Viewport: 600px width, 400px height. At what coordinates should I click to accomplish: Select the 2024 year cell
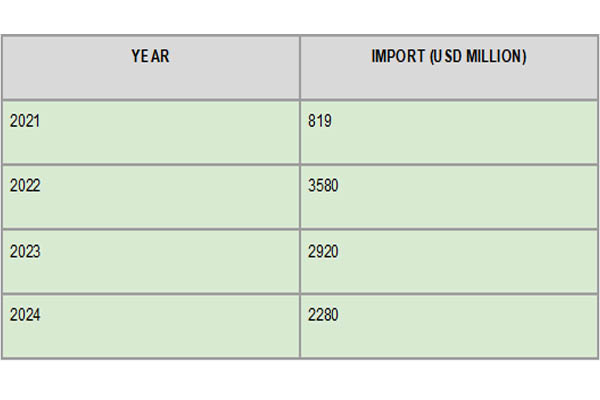coord(151,327)
